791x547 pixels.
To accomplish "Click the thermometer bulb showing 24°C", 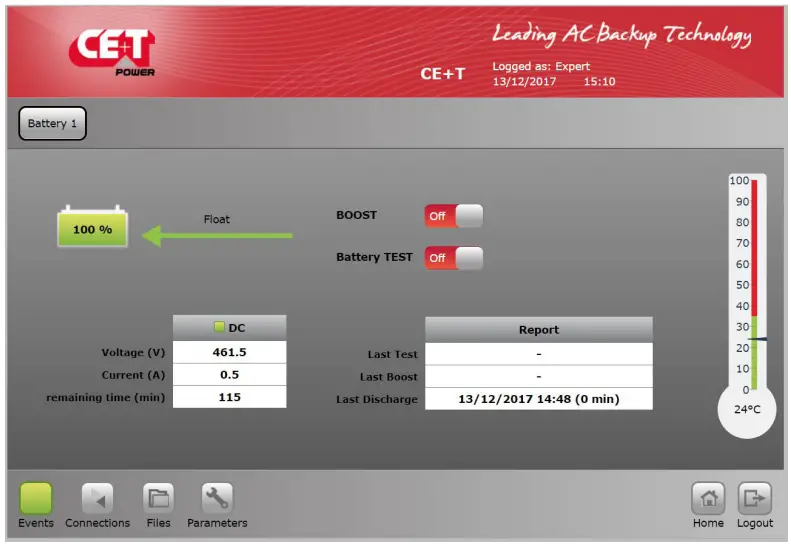I will click(x=747, y=411).
